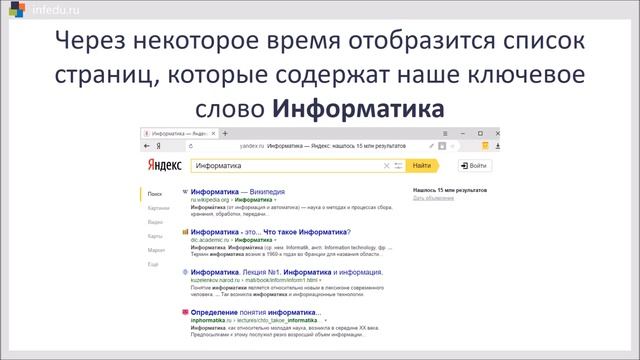640x360 pixels.
Task: Select the "Поиск" sidebar tab
Action: point(155,194)
